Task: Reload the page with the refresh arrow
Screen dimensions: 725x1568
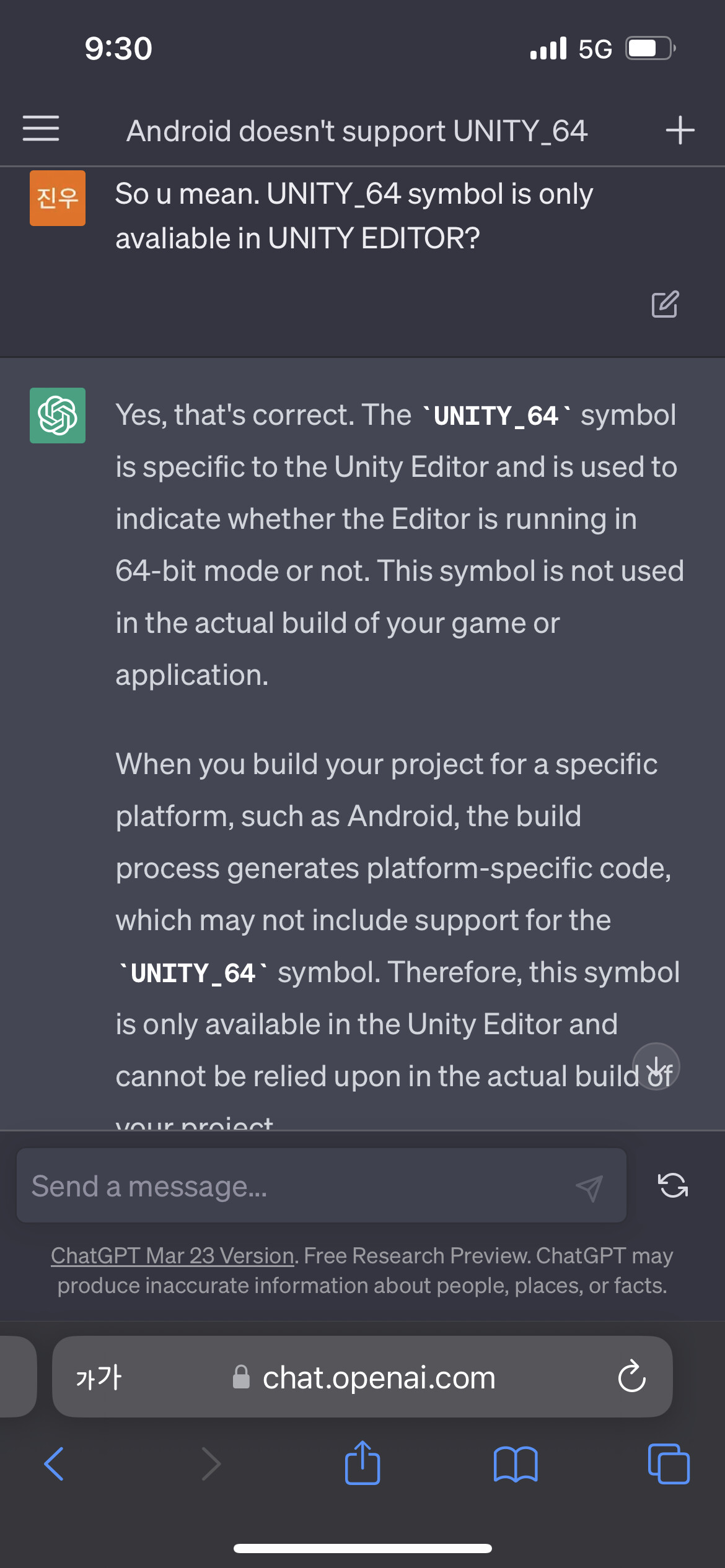Action: pos(631,1377)
